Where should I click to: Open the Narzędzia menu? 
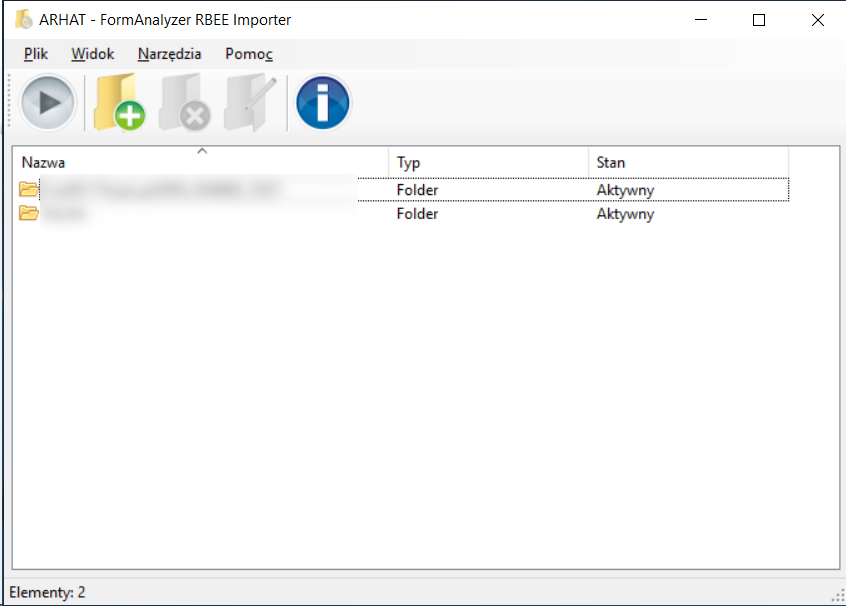click(x=169, y=54)
